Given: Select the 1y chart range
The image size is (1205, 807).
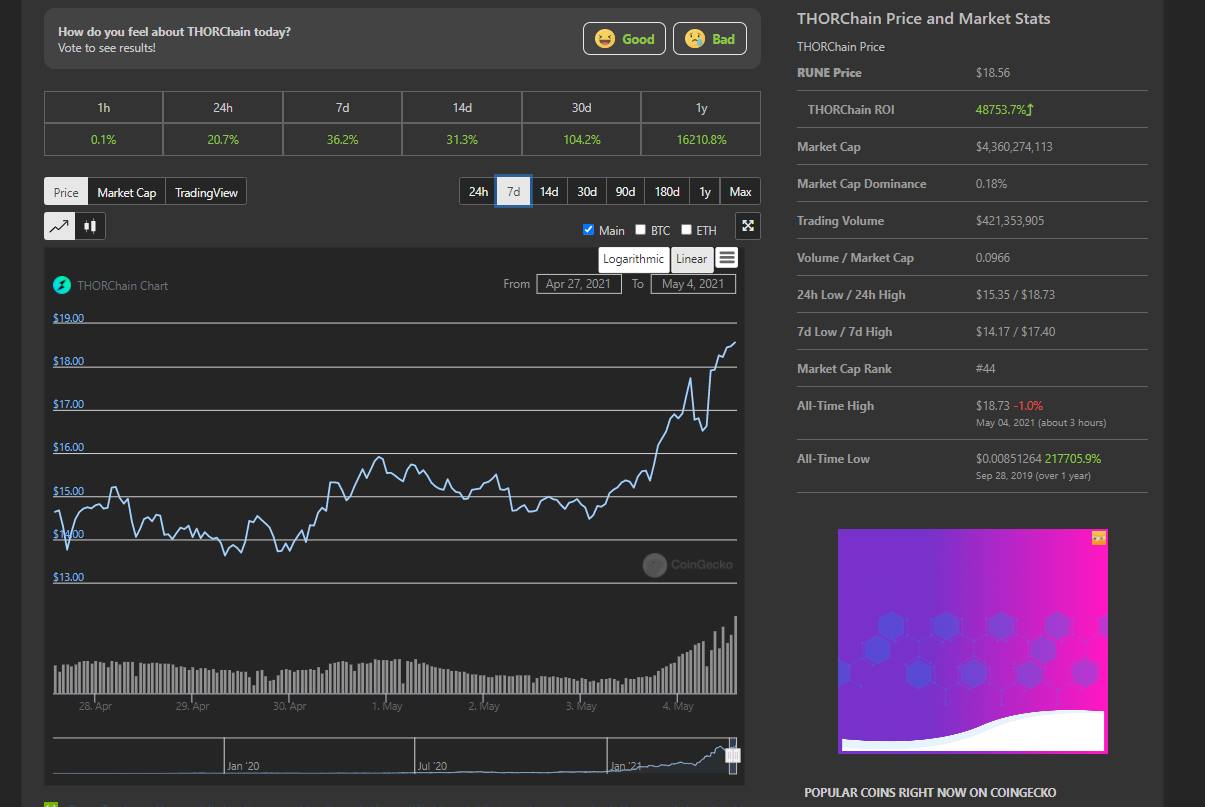Looking at the screenshot, I should (x=705, y=191).
